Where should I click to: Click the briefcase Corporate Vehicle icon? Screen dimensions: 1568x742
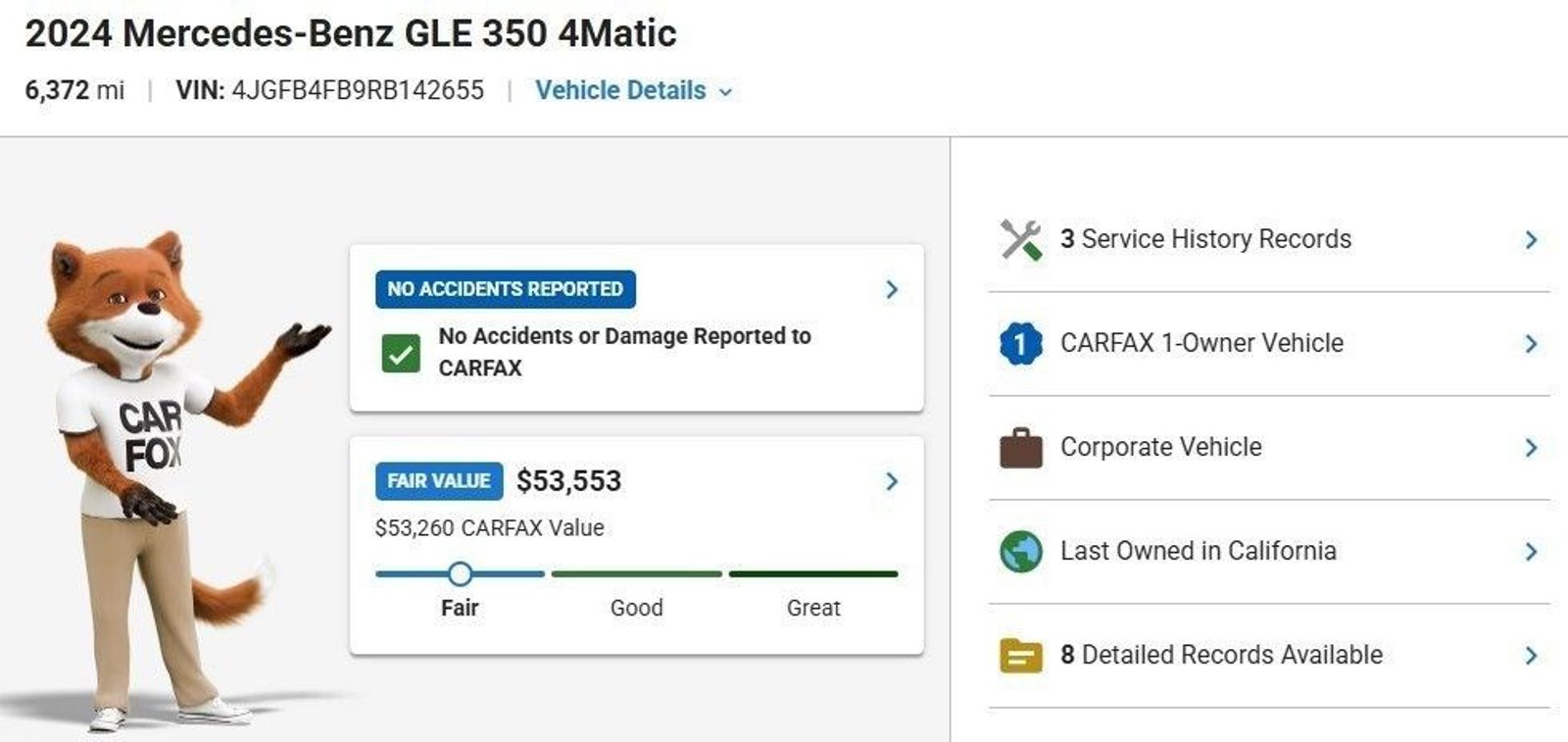pos(1020,448)
